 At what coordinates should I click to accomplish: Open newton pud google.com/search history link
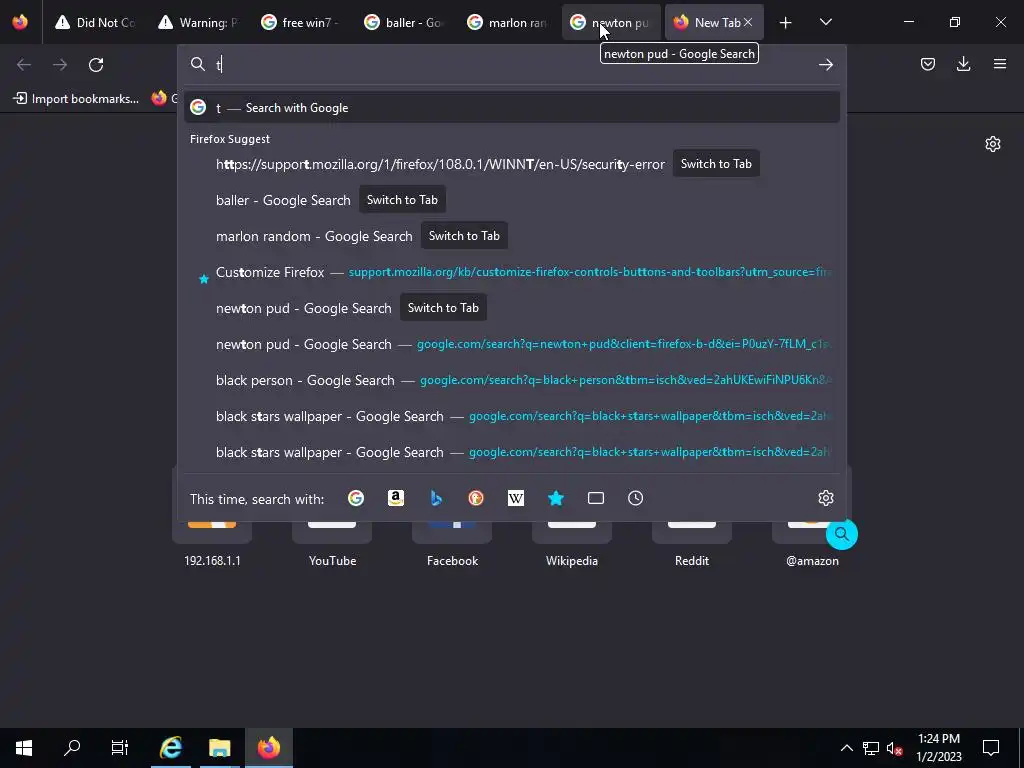(512, 344)
